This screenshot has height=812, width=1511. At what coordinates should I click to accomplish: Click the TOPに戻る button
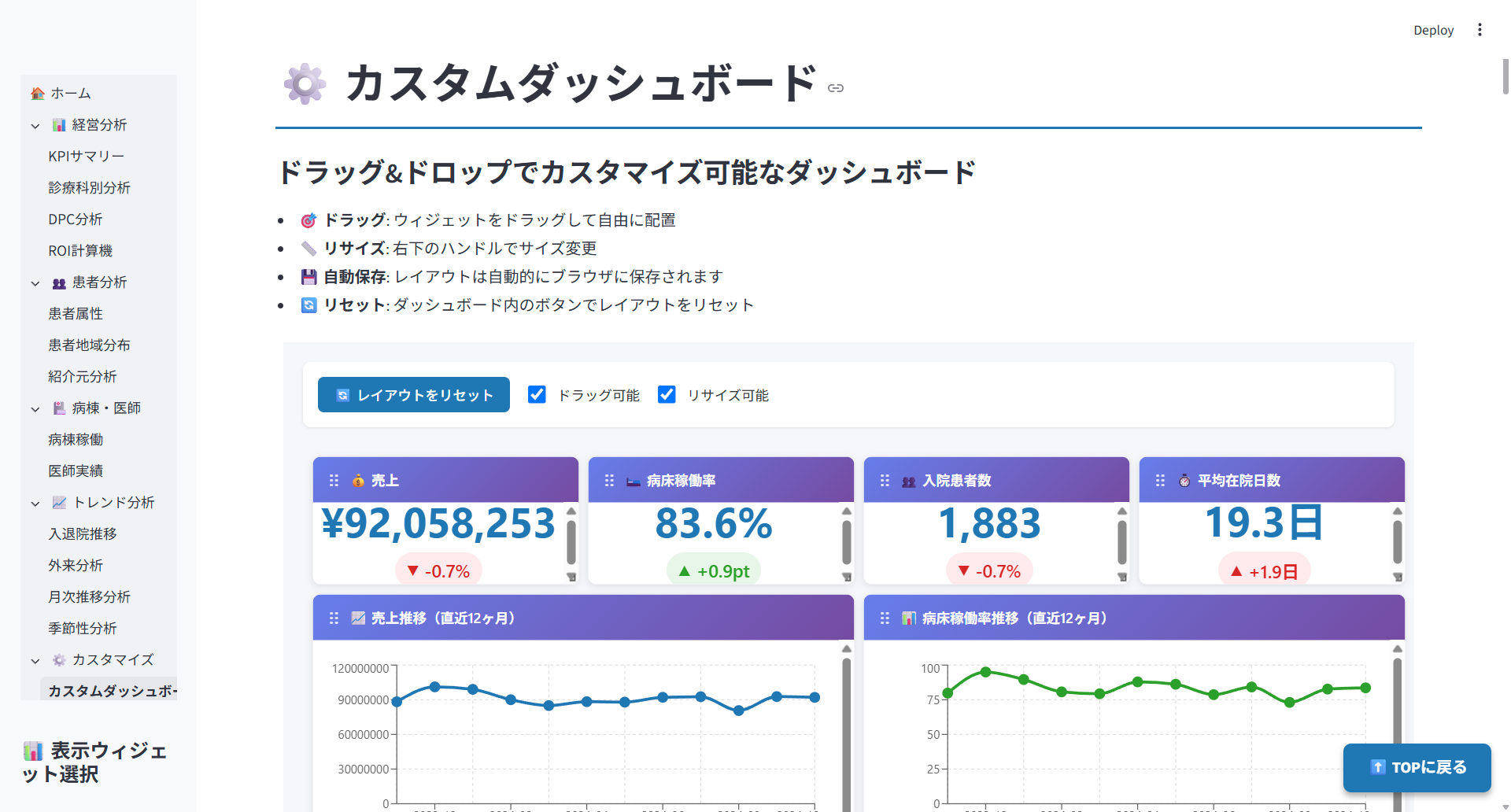click(1417, 767)
